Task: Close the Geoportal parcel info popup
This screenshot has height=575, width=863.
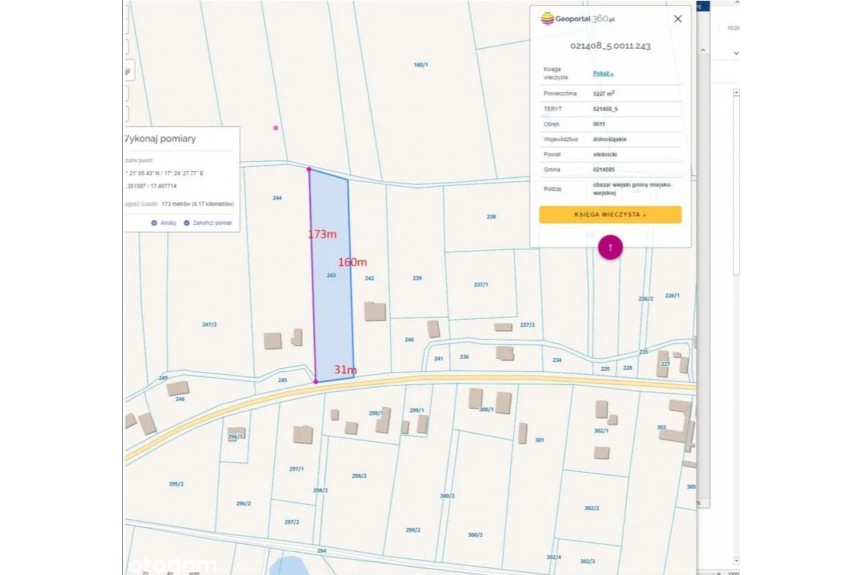Action: pos(677,18)
